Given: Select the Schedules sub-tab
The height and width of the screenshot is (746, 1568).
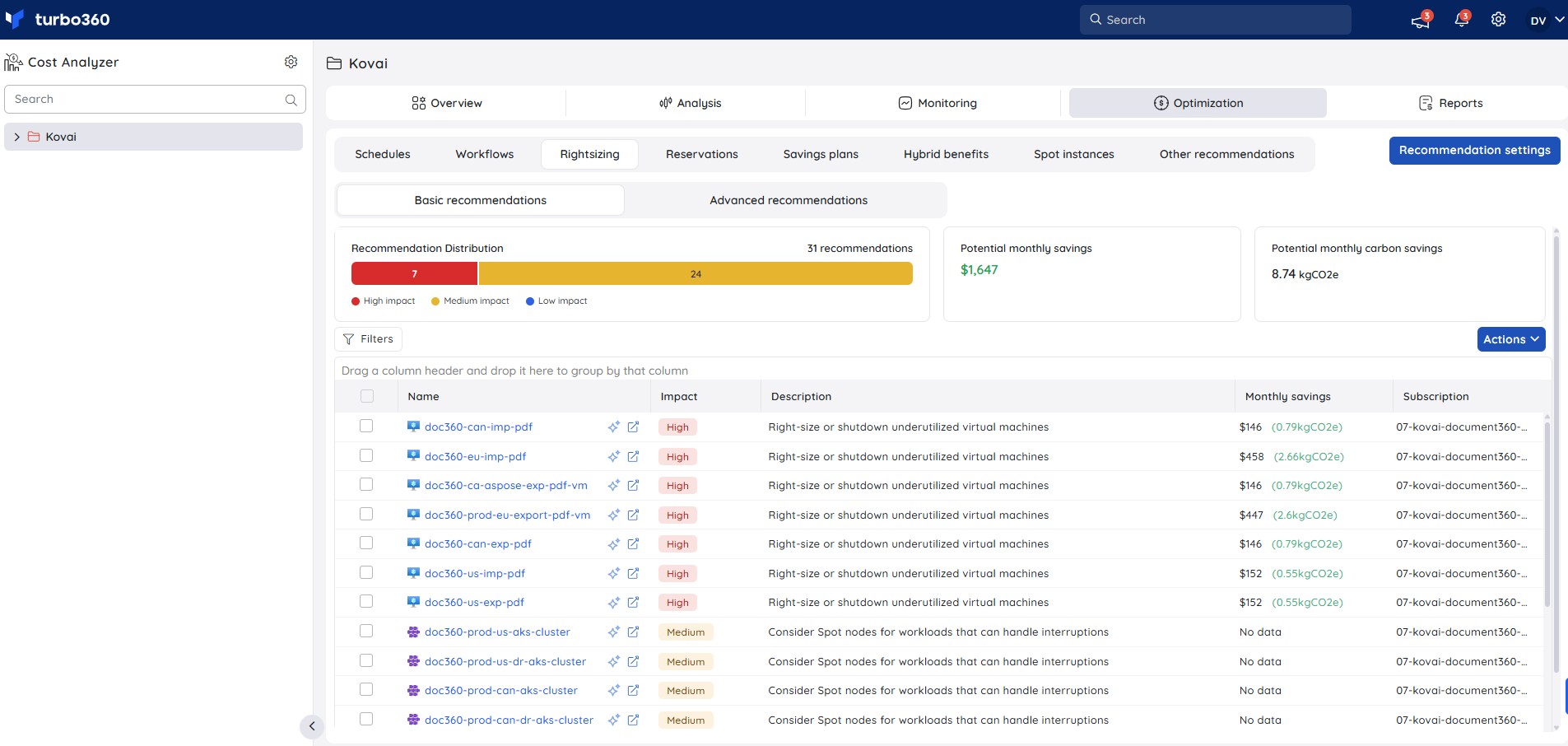Looking at the screenshot, I should pyautogui.click(x=383, y=154).
